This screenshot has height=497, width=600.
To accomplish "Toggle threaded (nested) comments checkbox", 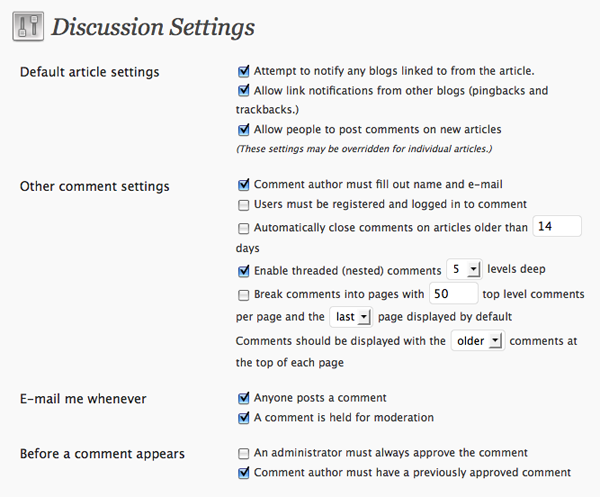I will [x=244, y=271].
